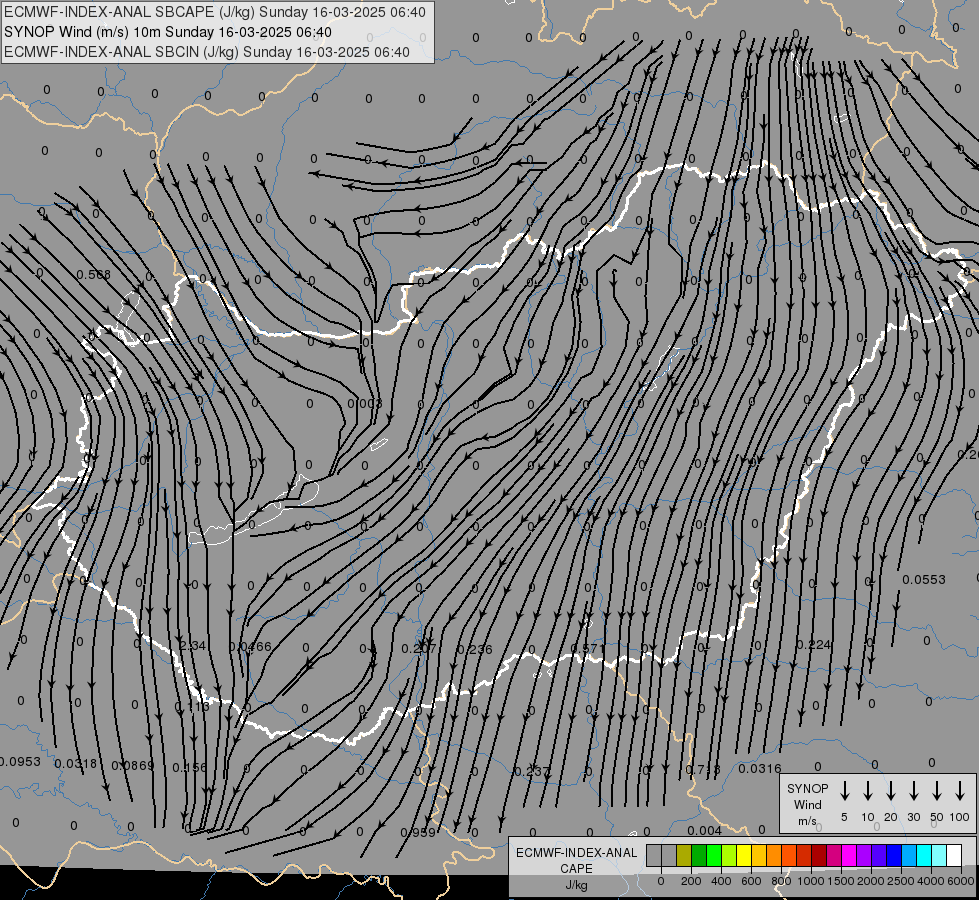Click the SYNOP wind arrow for 20 m/s
This screenshot has height=900, width=979.
coord(891,790)
